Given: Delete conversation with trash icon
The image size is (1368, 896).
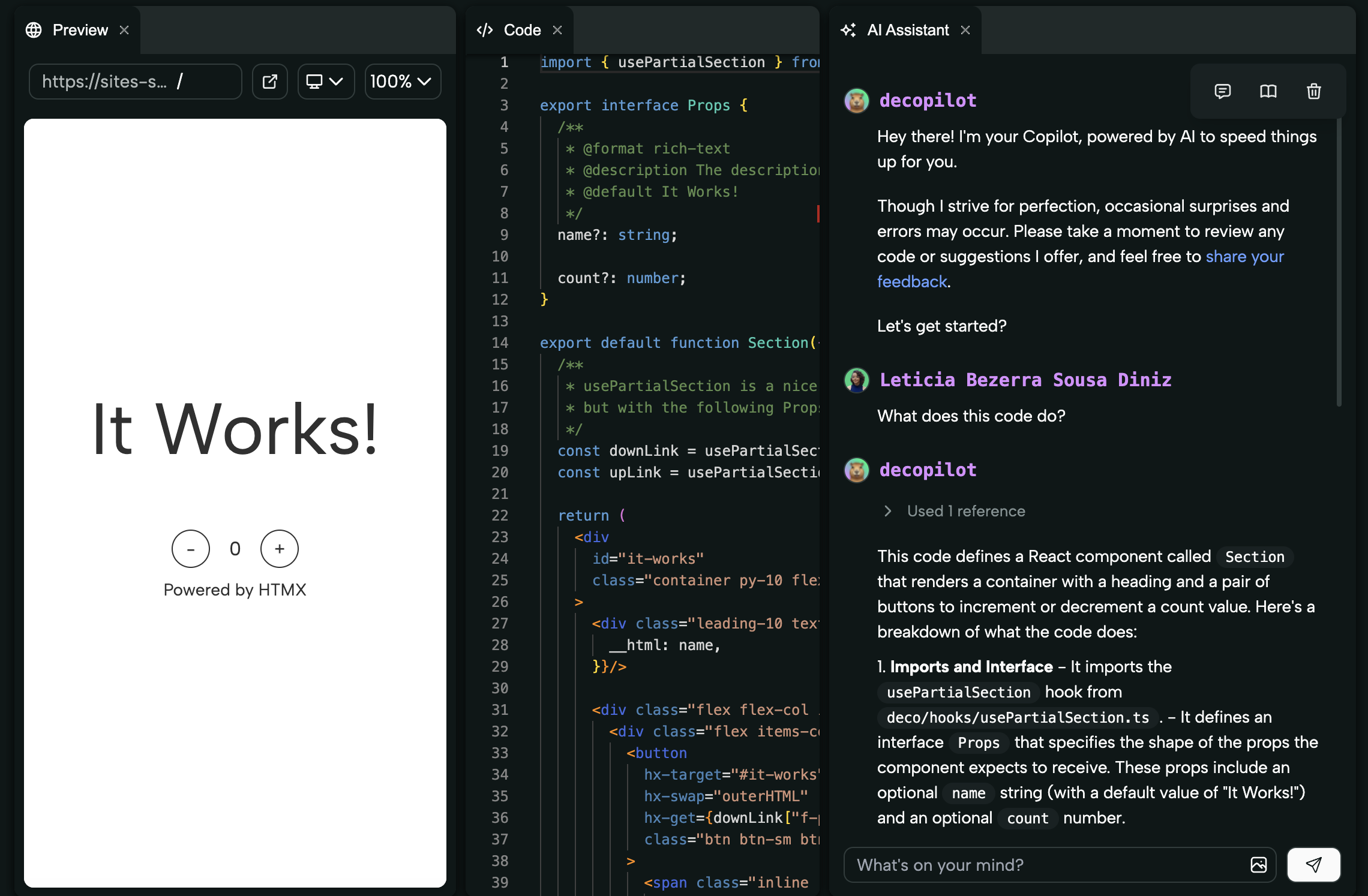Looking at the screenshot, I should tap(1313, 91).
